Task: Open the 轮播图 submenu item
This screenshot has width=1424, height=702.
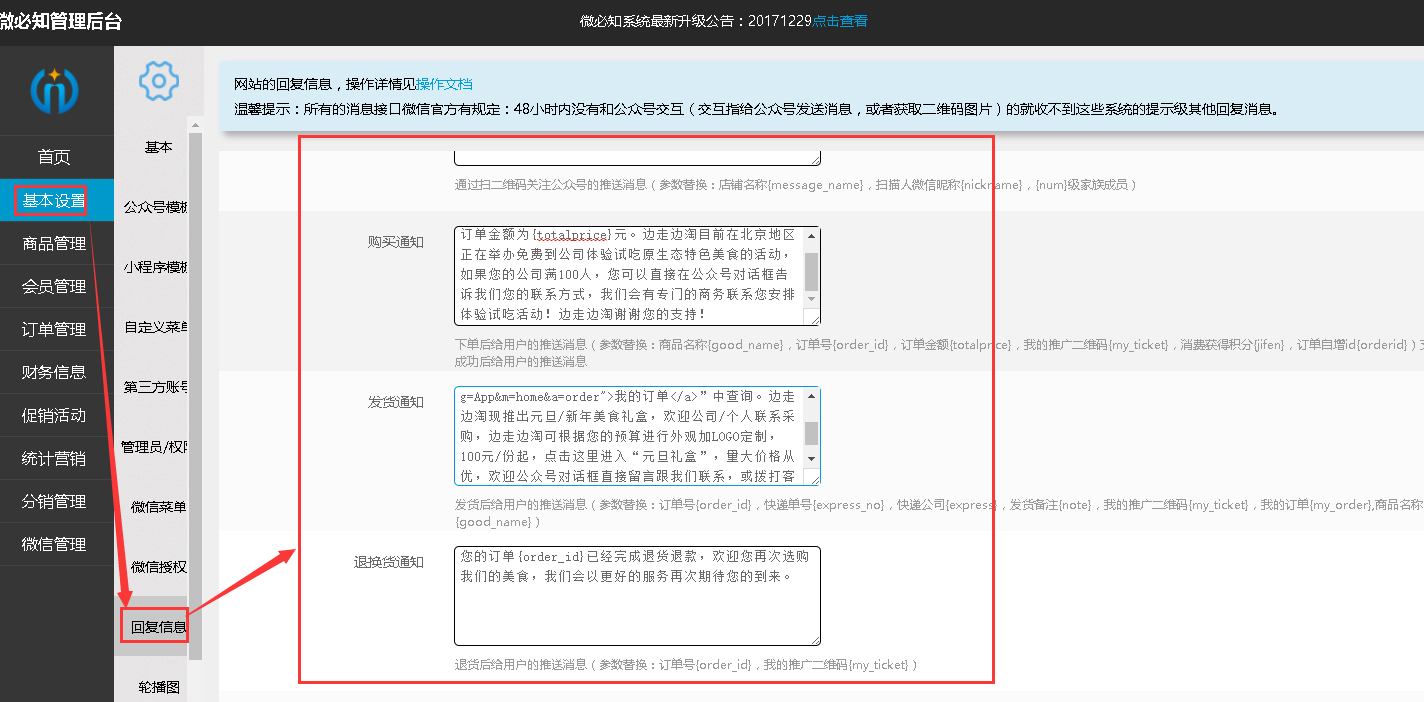Action: point(158,687)
